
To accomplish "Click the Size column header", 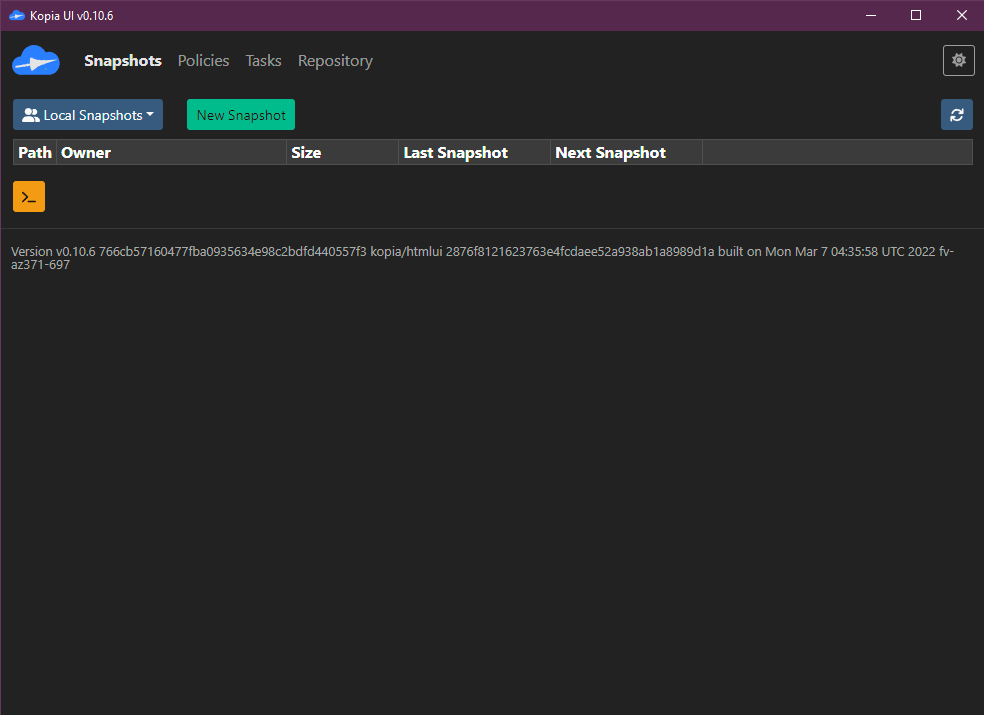I will pos(306,153).
